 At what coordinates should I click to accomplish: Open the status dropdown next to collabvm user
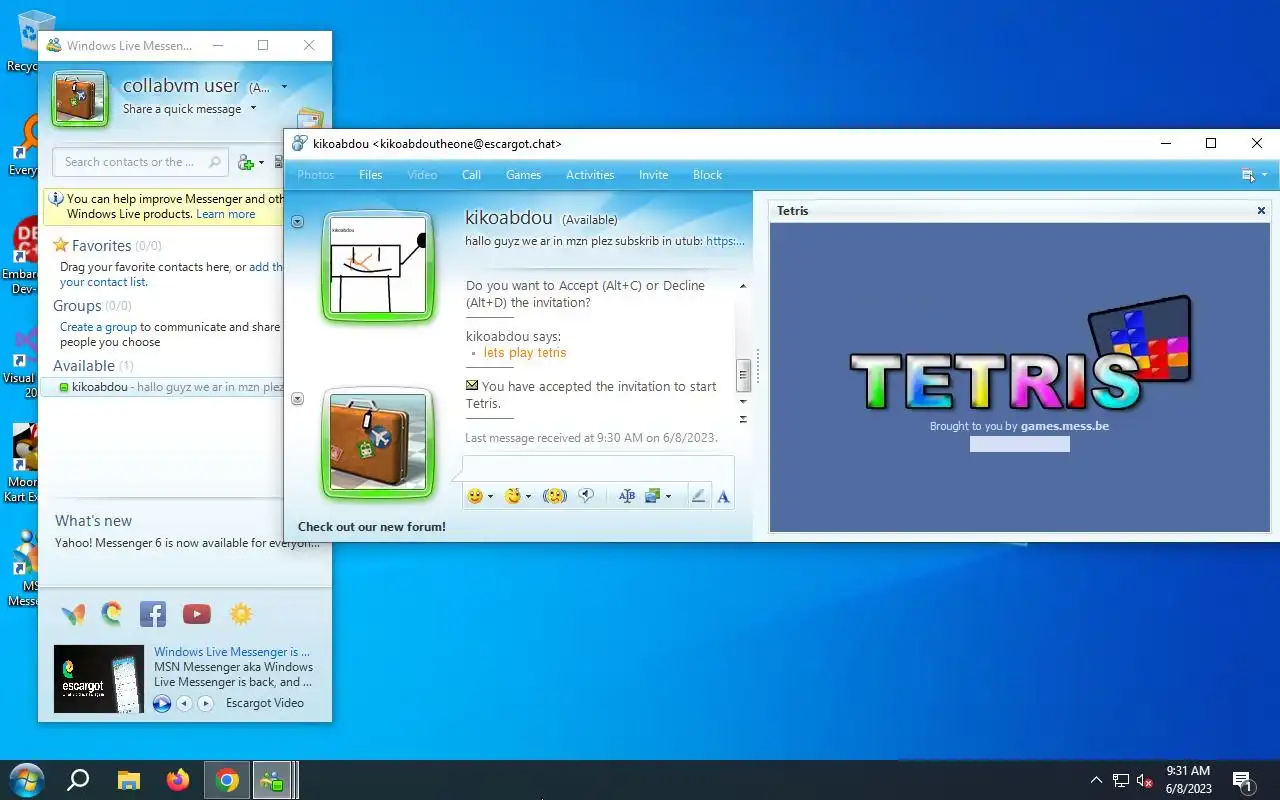click(x=284, y=87)
